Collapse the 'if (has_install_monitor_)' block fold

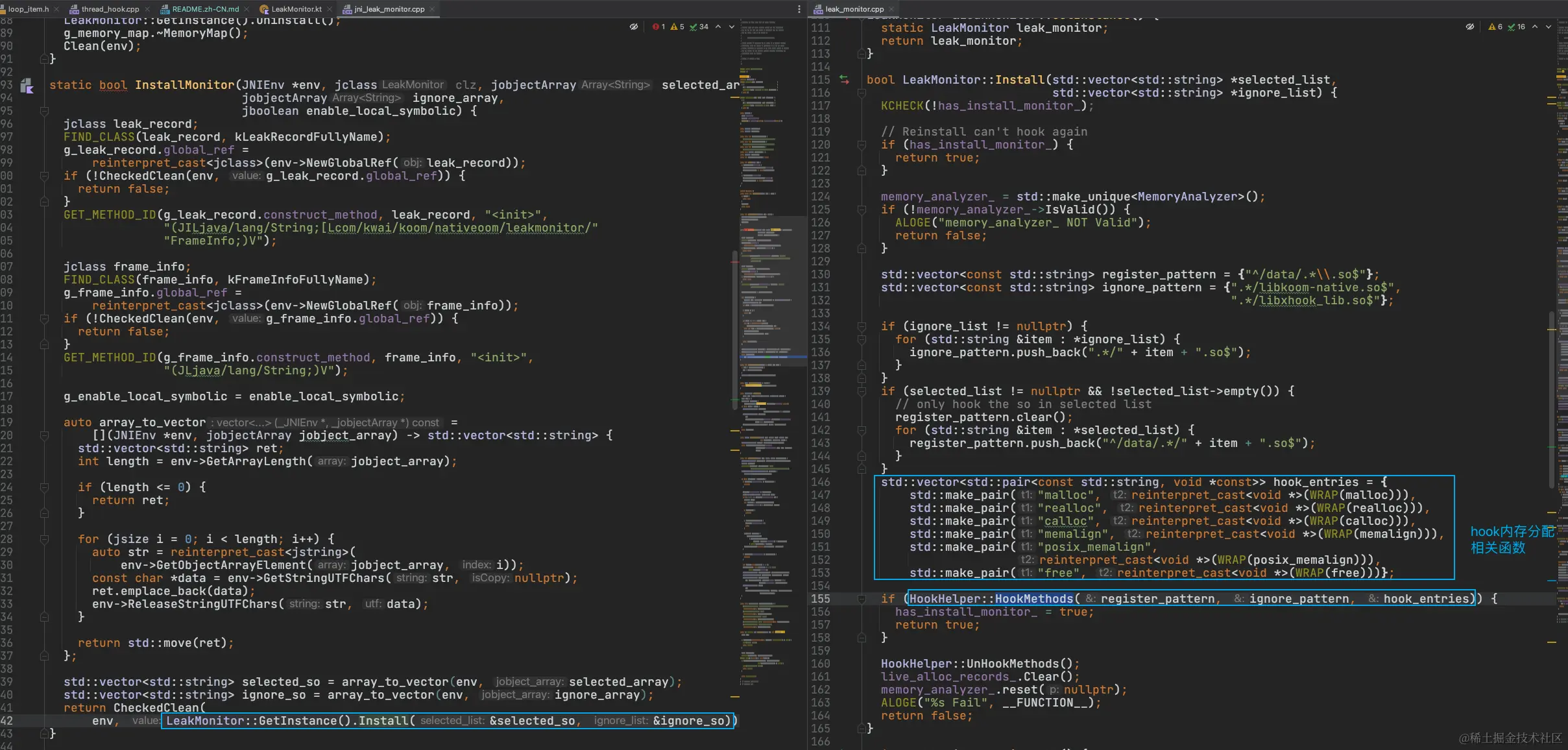pos(862,145)
